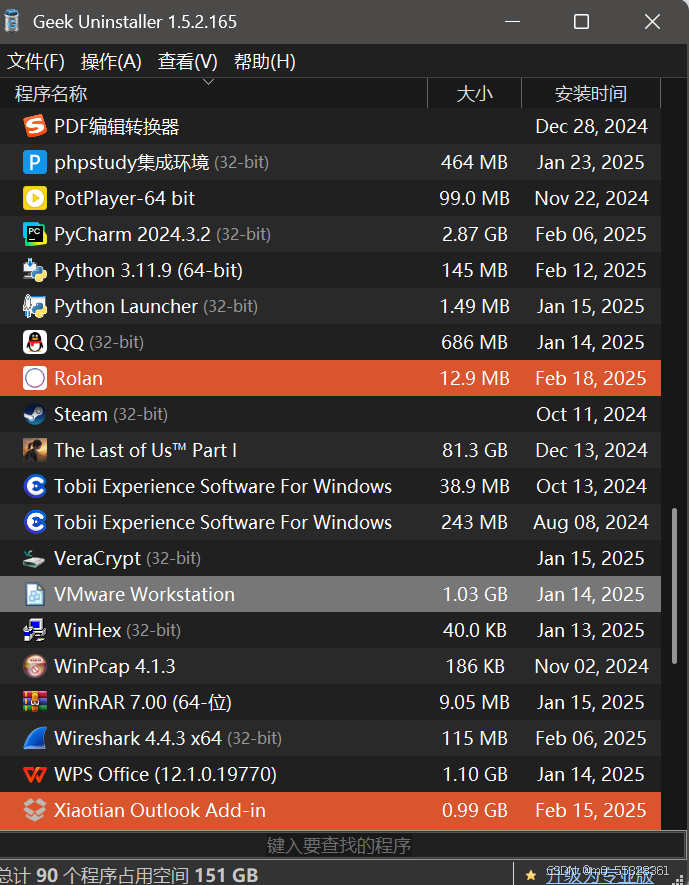The width and height of the screenshot is (689, 885).
Task: Click the PyCharm PC icon
Action: (x=35, y=234)
